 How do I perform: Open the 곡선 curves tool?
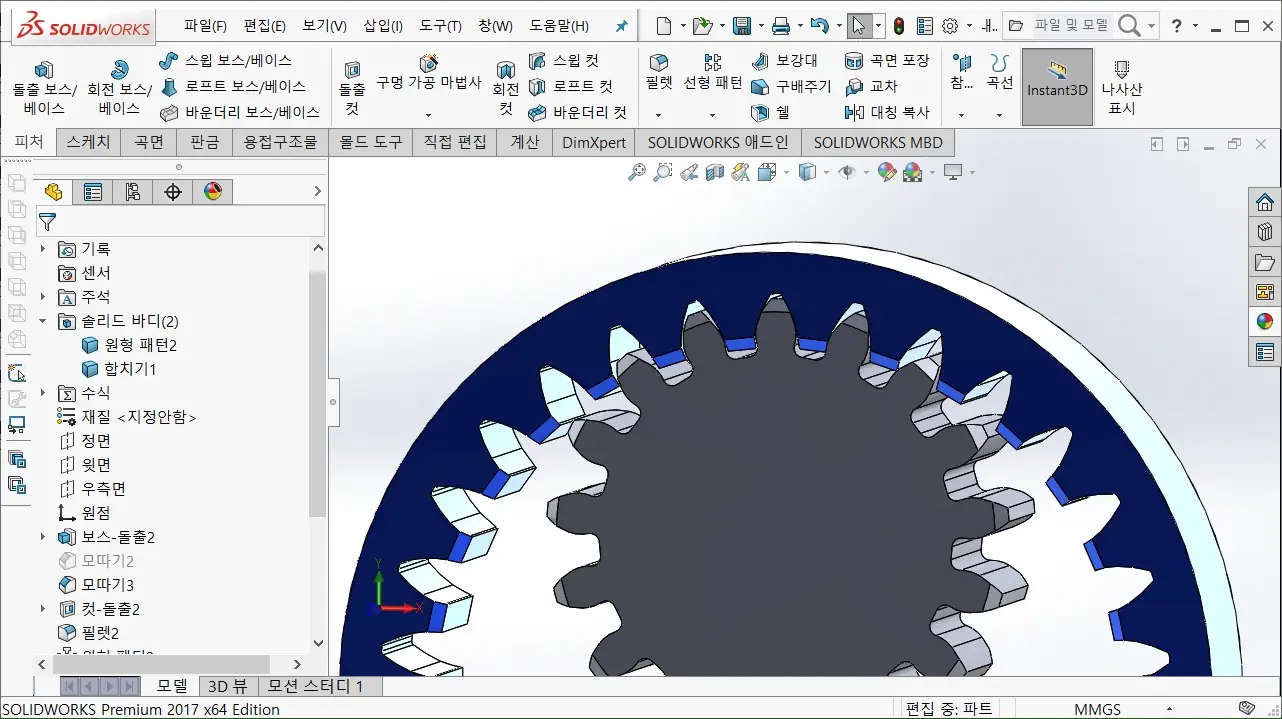click(x=999, y=74)
